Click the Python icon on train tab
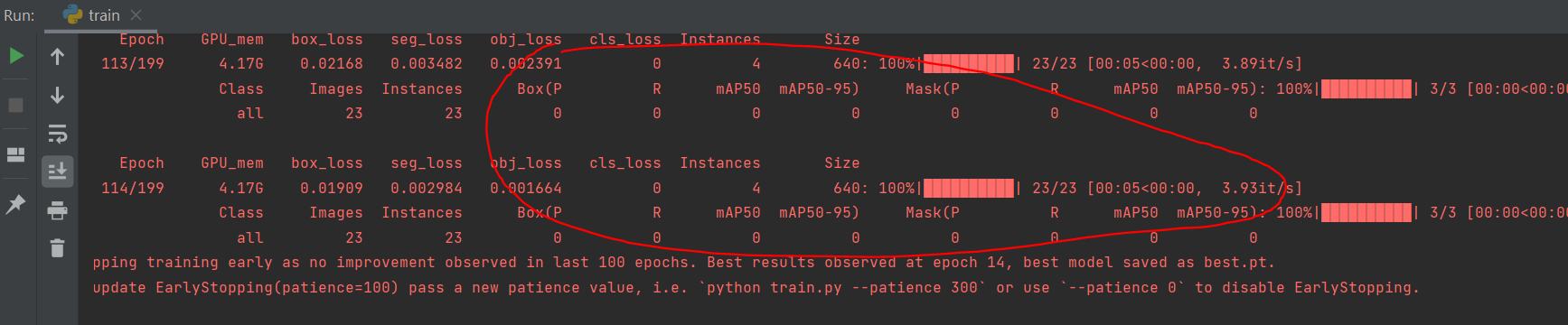The height and width of the screenshot is (325, 1568). tap(72, 15)
